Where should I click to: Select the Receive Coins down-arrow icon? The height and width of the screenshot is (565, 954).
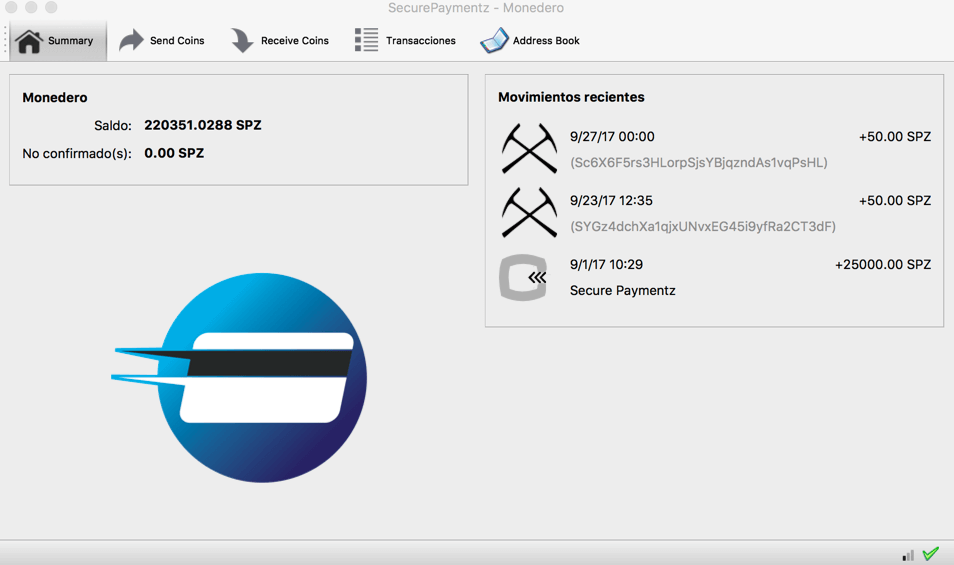pyautogui.click(x=242, y=41)
